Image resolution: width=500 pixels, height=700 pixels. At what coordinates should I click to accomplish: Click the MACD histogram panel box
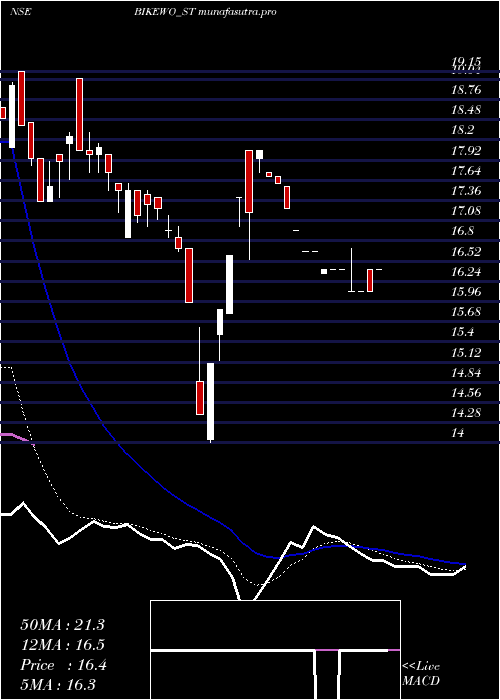click(275, 650)
